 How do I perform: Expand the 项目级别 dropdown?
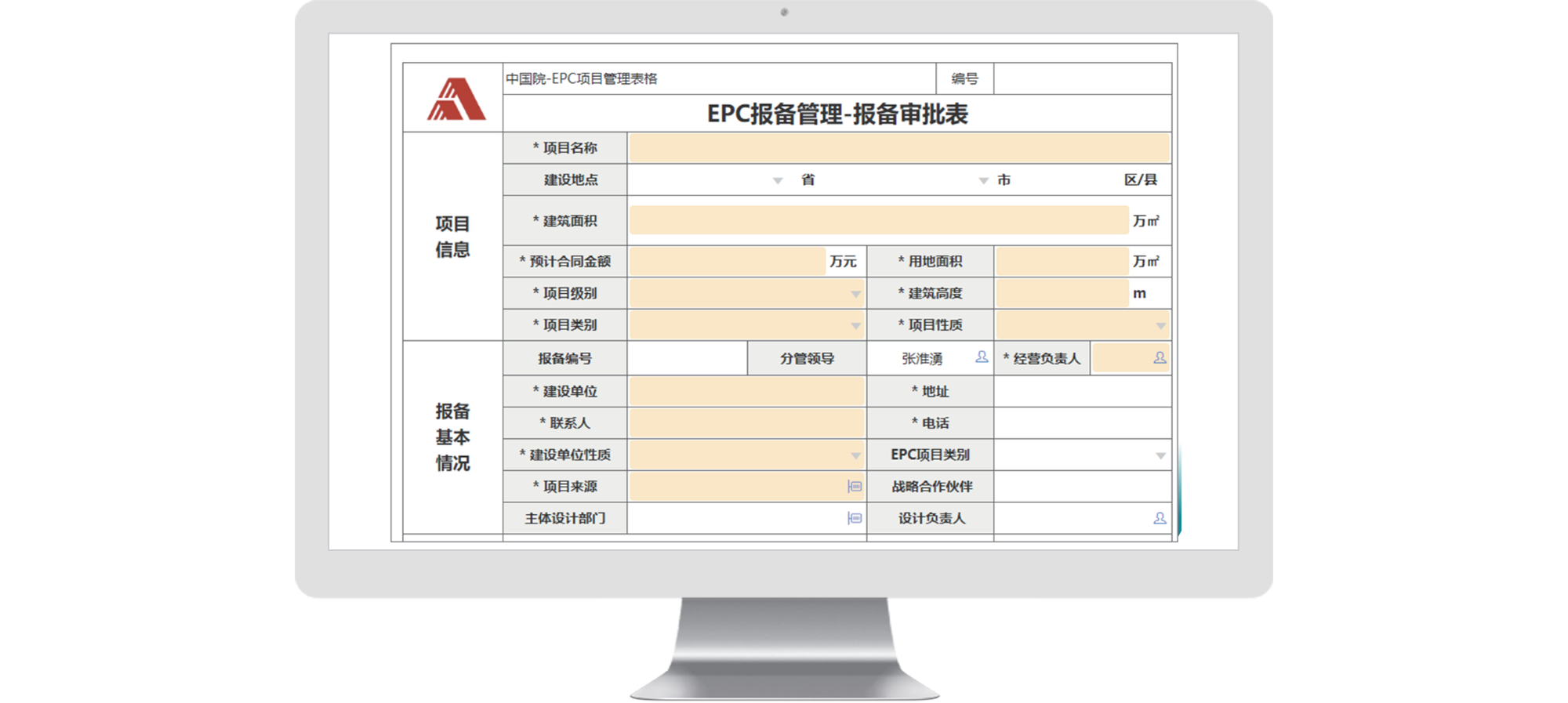[855, 294]
